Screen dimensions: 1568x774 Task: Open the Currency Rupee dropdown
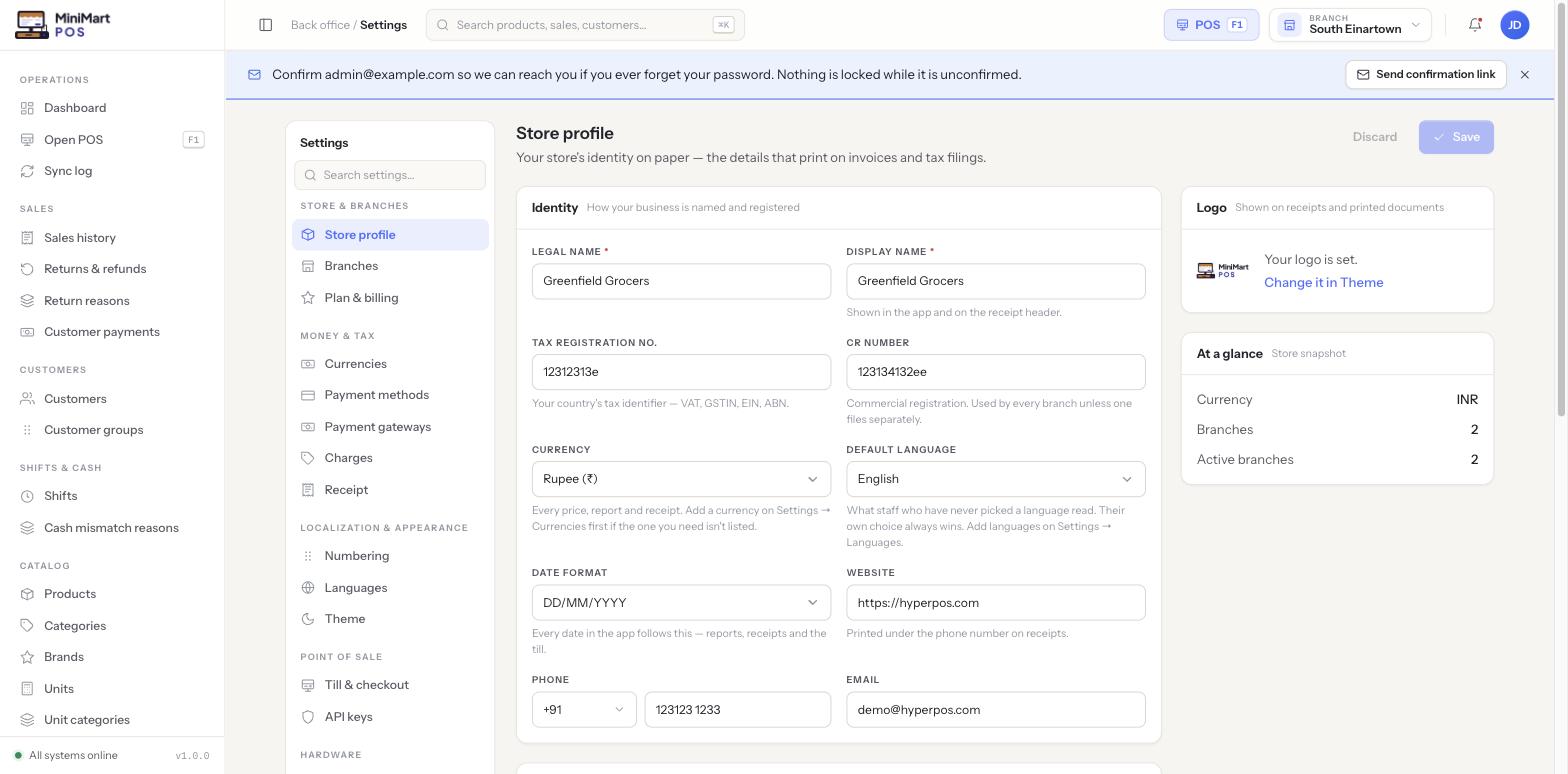(681, 479)
